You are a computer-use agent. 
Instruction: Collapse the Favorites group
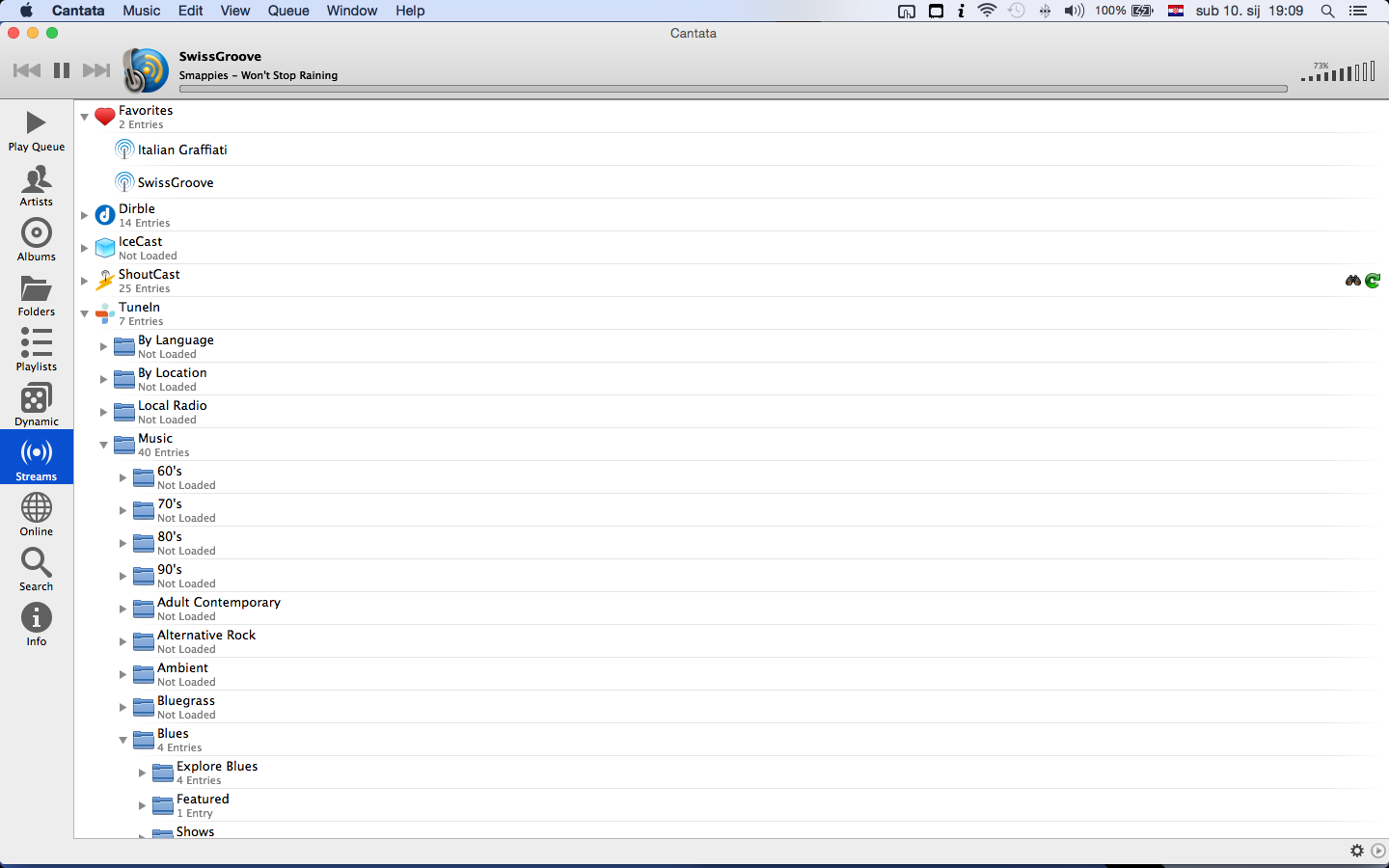(x=85, y=118)
